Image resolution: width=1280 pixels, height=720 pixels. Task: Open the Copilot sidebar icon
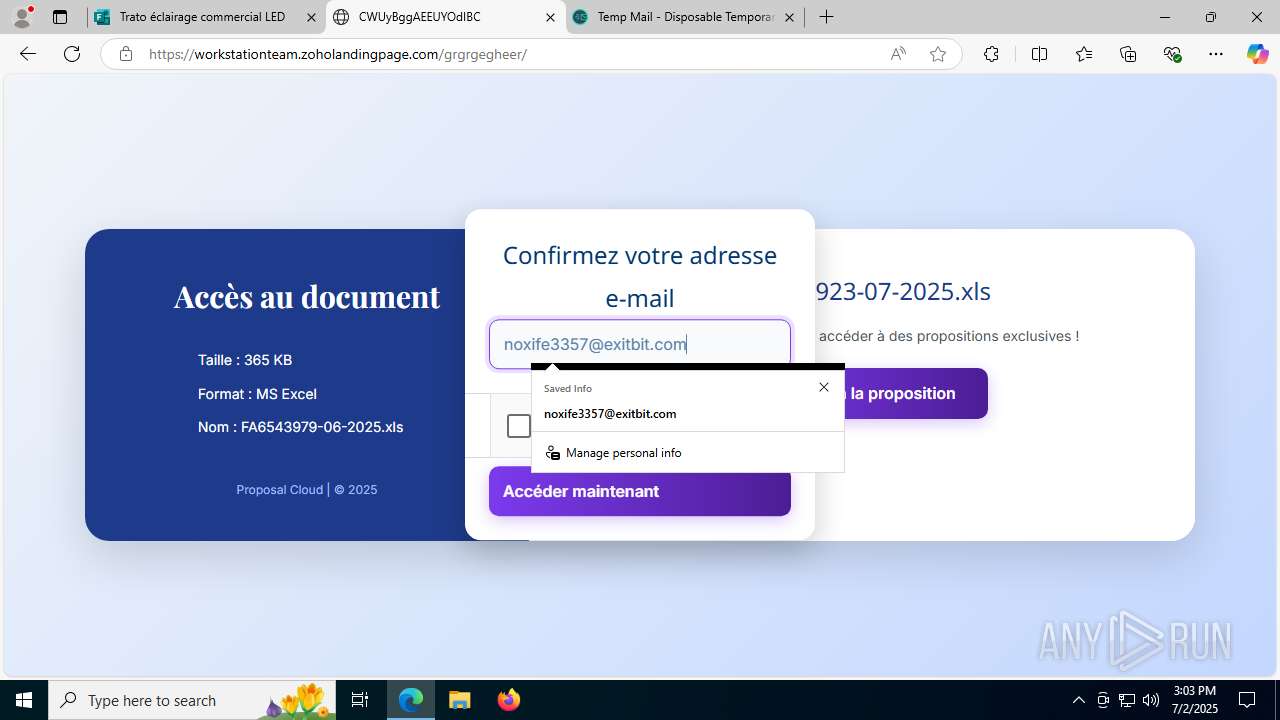tap(1257, 54)
